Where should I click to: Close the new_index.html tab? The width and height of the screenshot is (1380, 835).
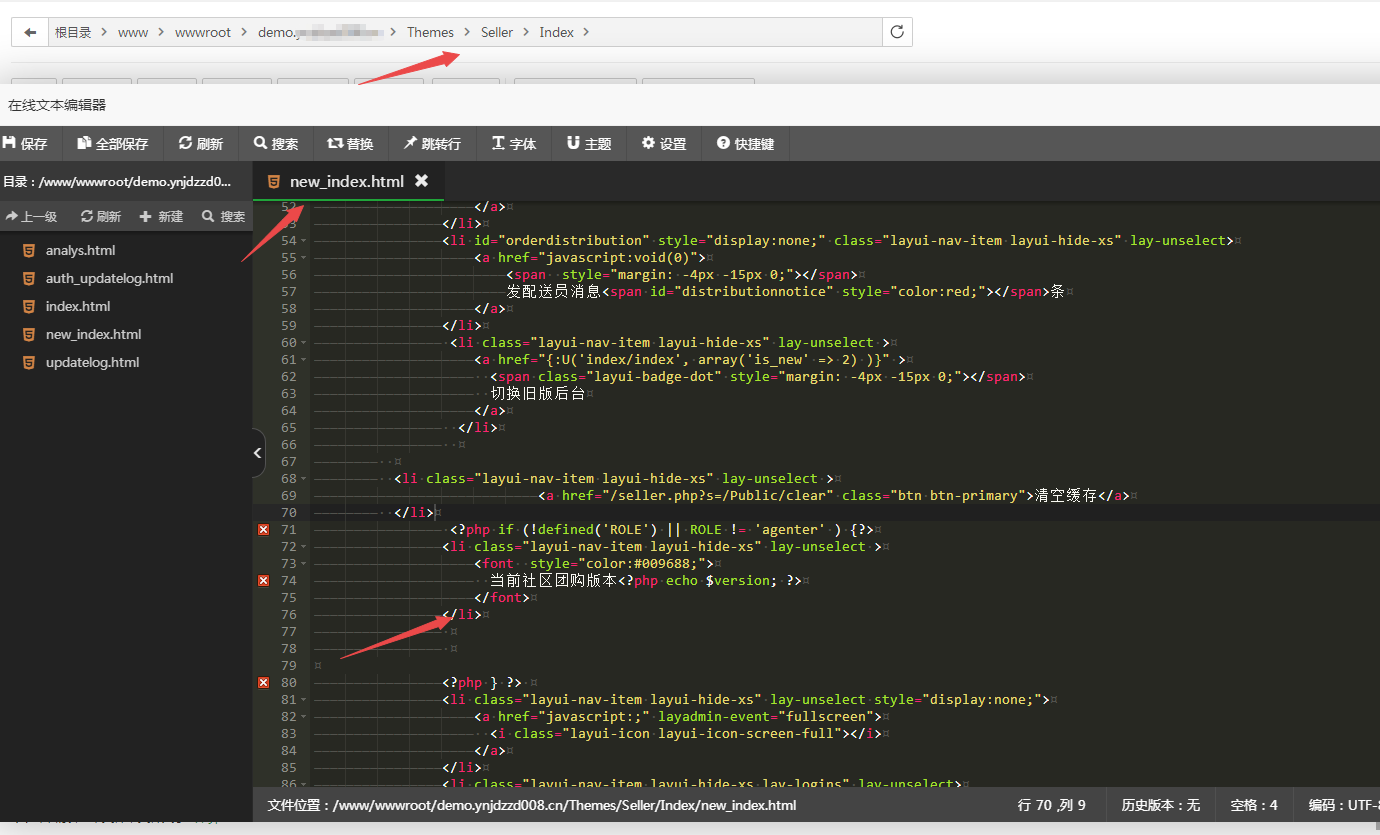click(421, 181)
